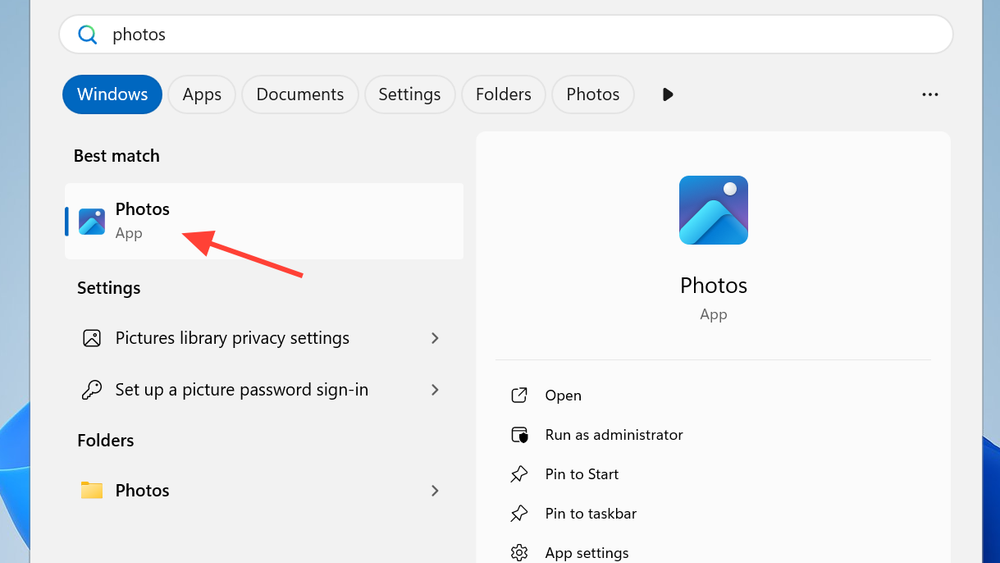This screenshot has width=1000, height=563.
Task: Switch to the Photos filter tab
Action: coord(592,94)
